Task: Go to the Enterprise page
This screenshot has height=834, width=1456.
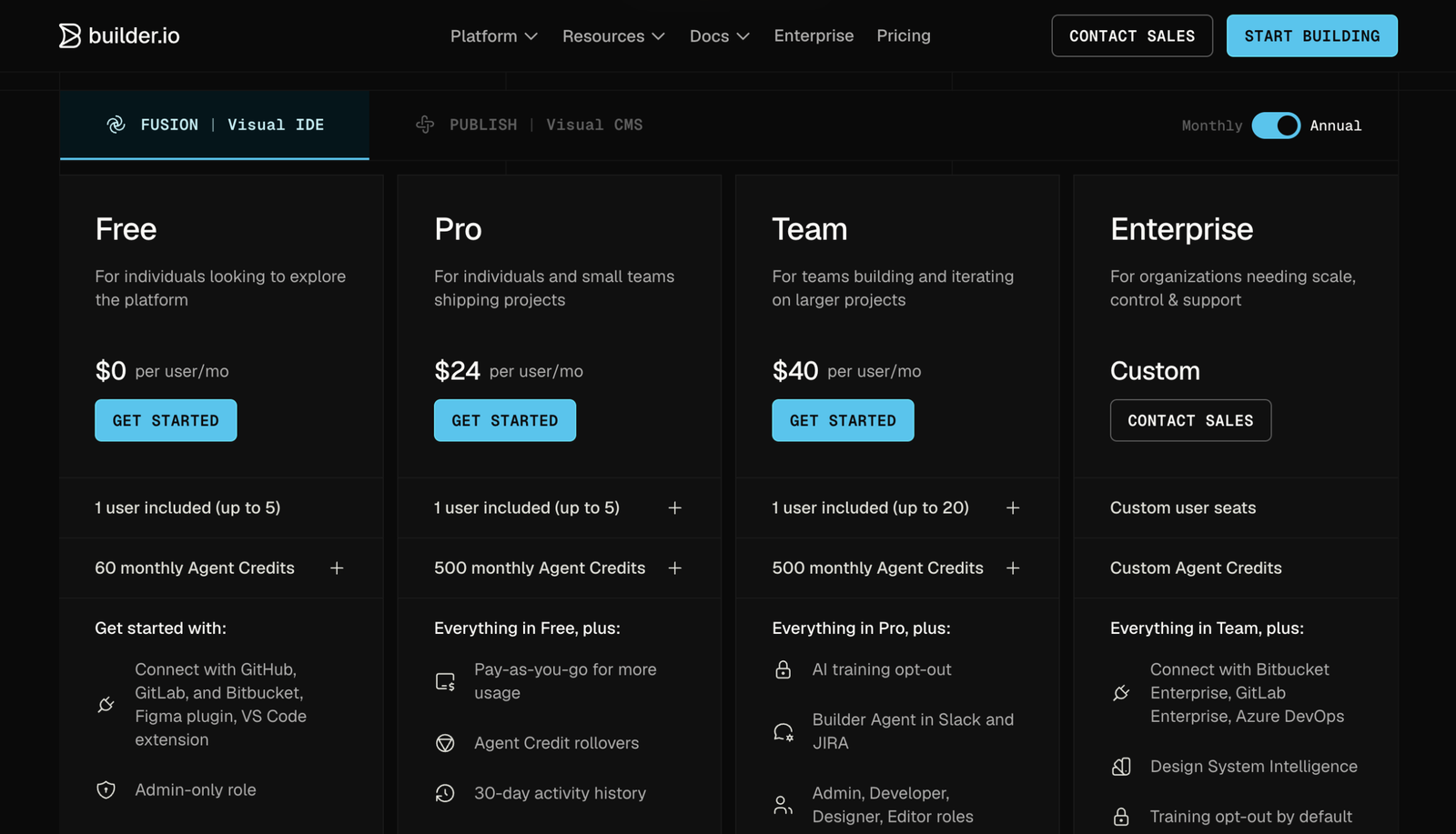Action: [x=814, y=35]
